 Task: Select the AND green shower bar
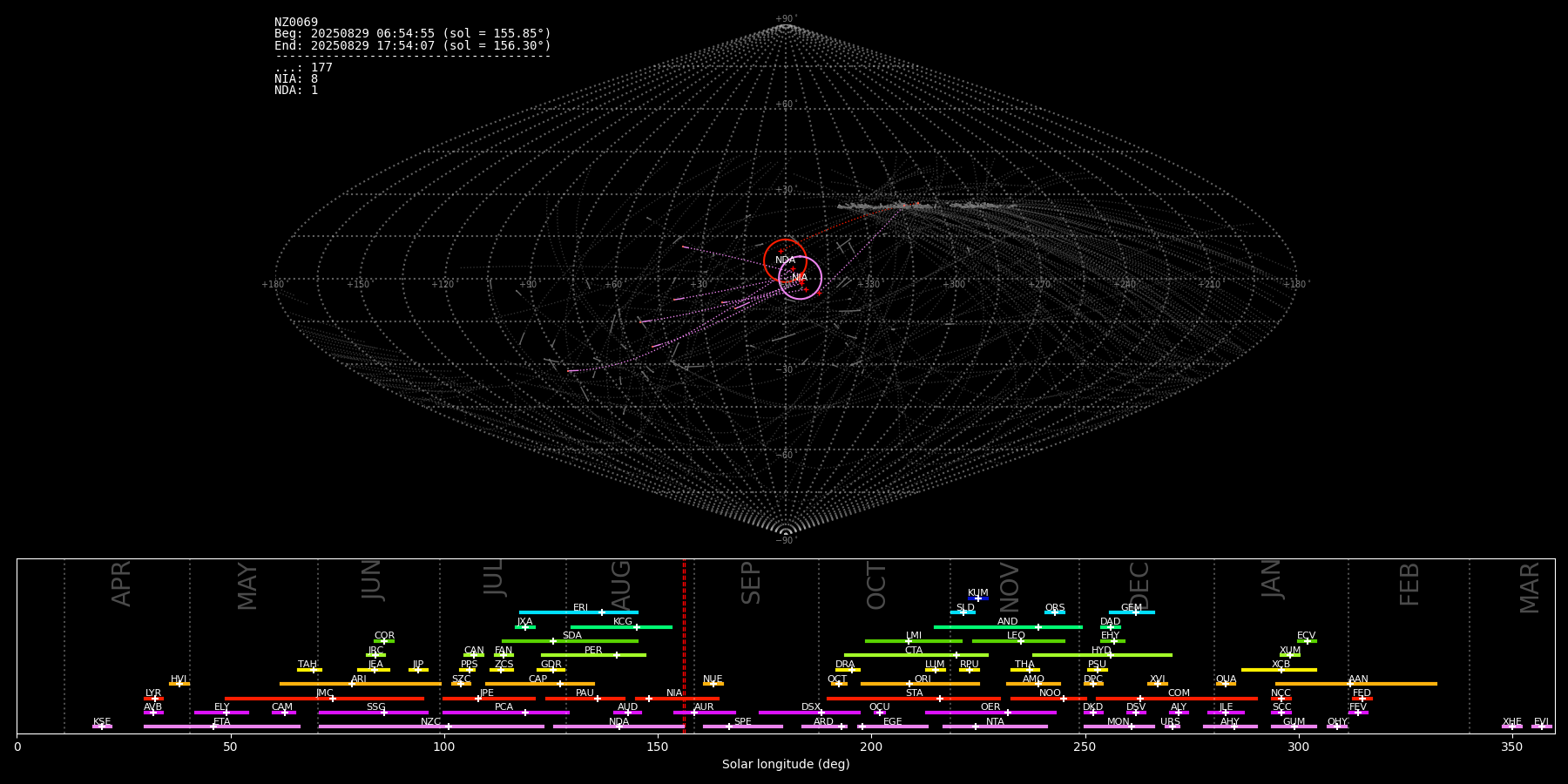point(1008,627)
